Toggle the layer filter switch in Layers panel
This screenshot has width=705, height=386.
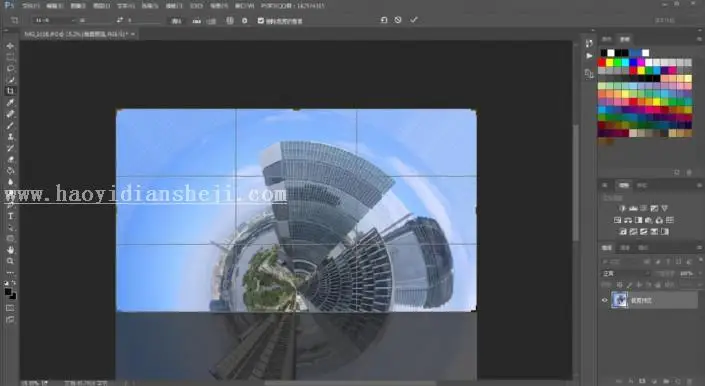700,261
